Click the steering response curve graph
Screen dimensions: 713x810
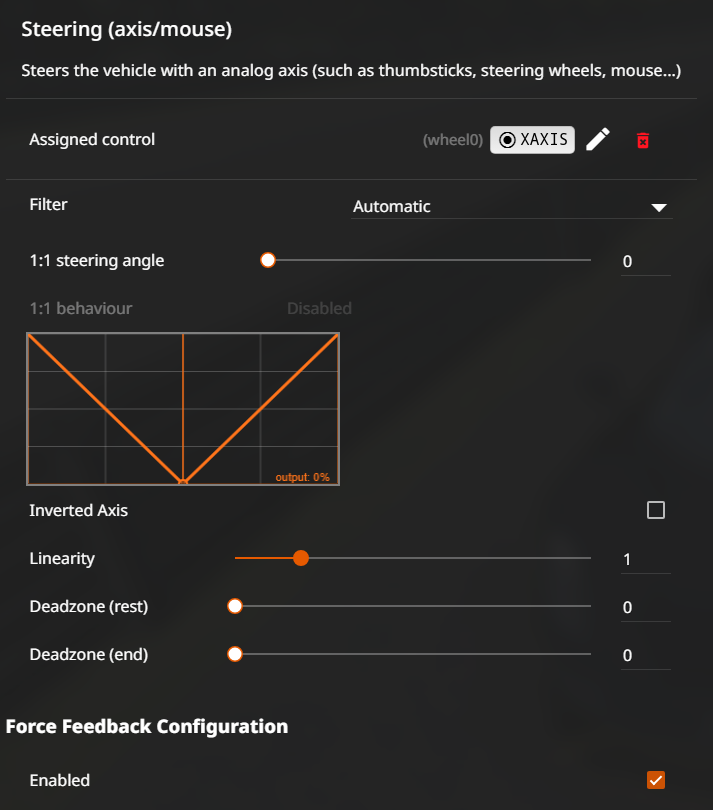pyautogui.click(x=183, y=409)
